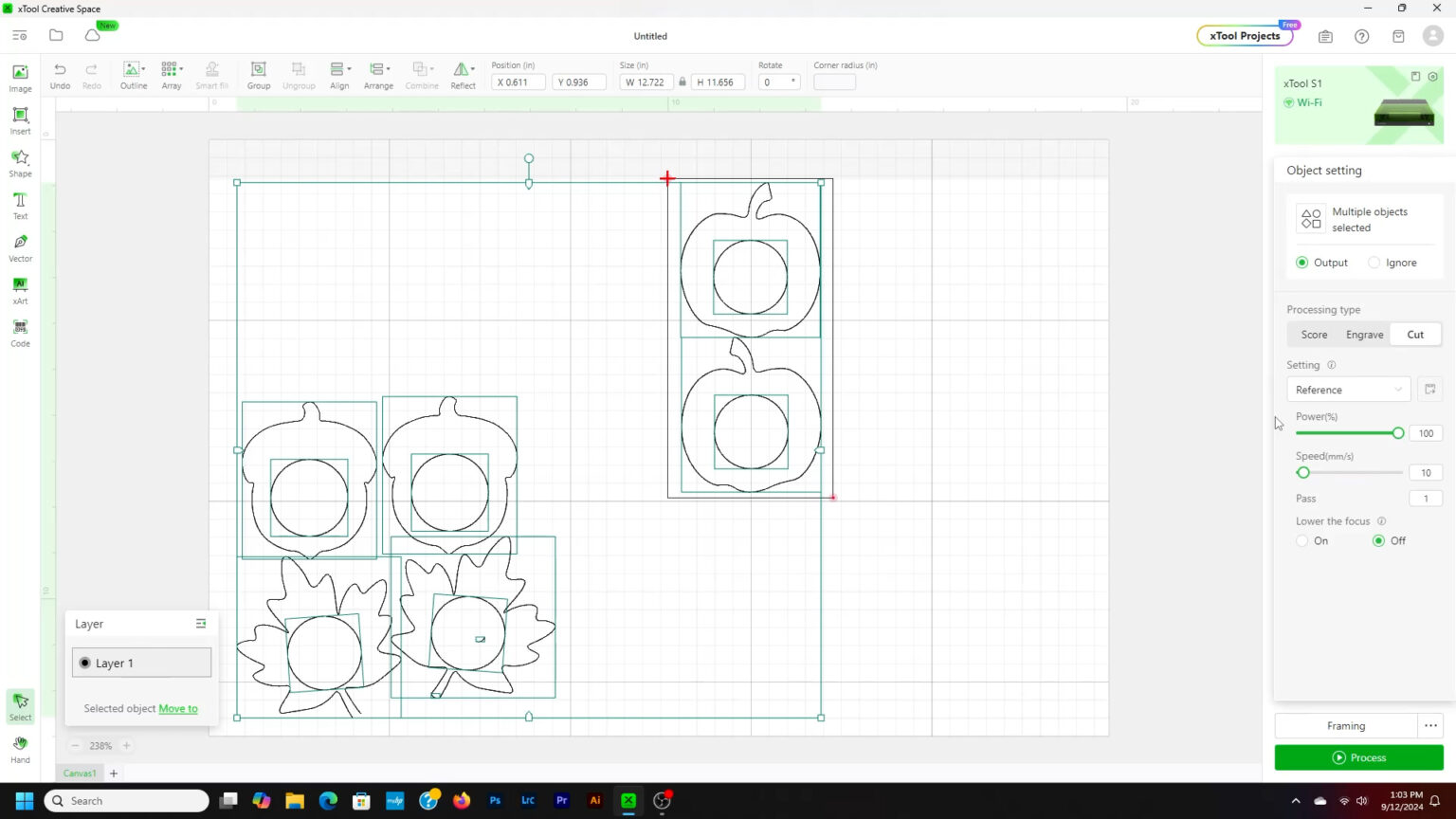Open the xArt AI tool
1456x819 pixels.
tap(20, 289)
